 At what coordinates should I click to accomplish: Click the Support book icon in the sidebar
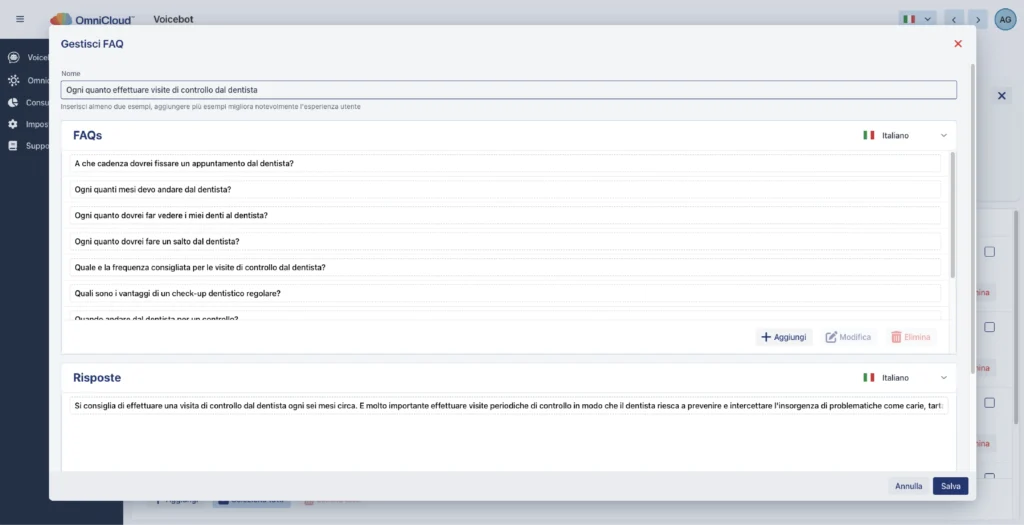(x=13, y=146)
